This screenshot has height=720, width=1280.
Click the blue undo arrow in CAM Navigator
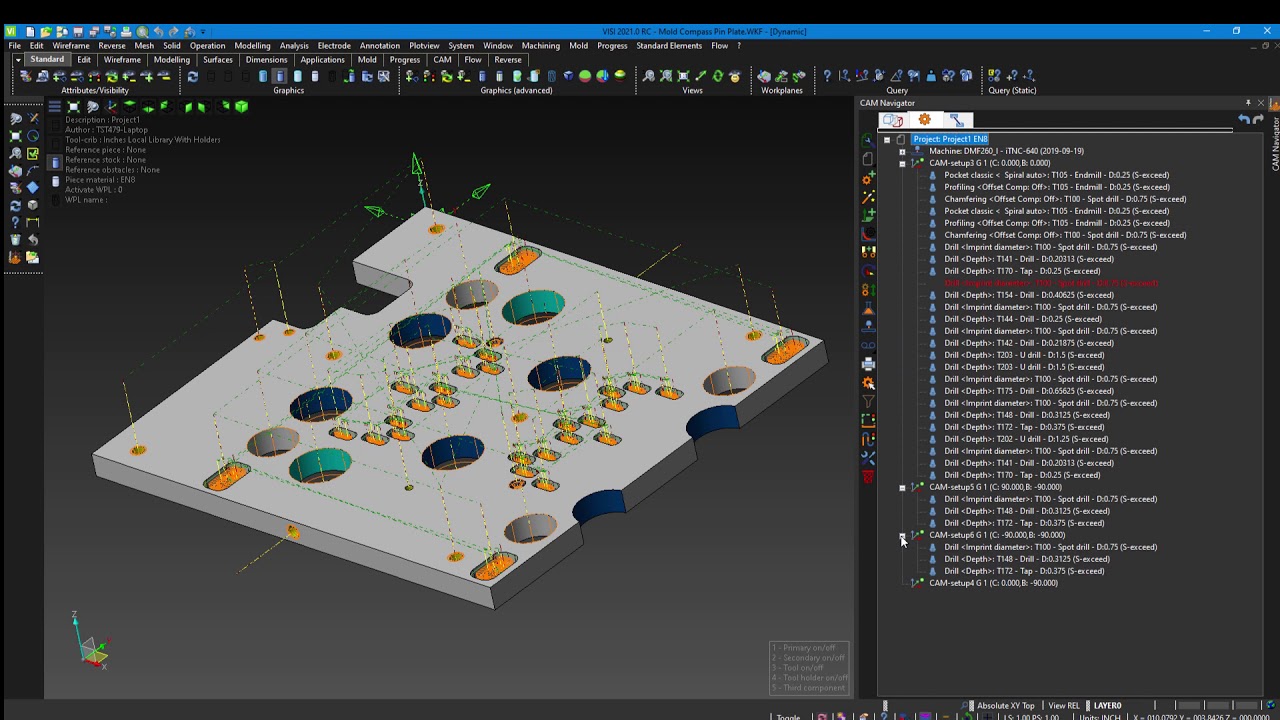pyautogui.click(x=1244, y=119)
